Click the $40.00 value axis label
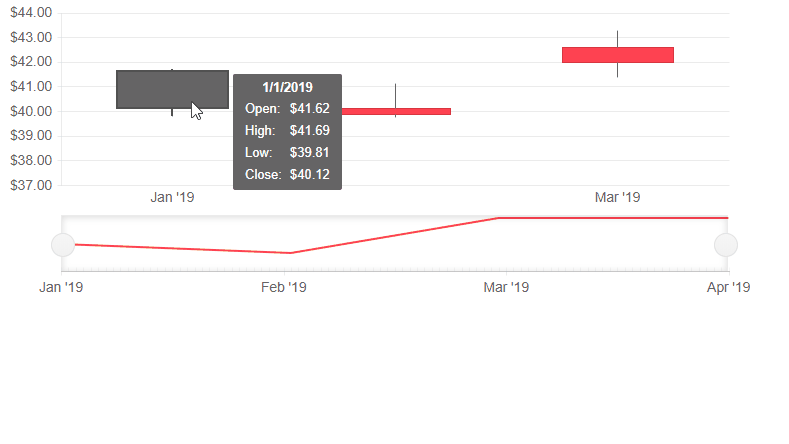Image resolution: width=789 pixels, height=444 pixels. pos(31,111)
